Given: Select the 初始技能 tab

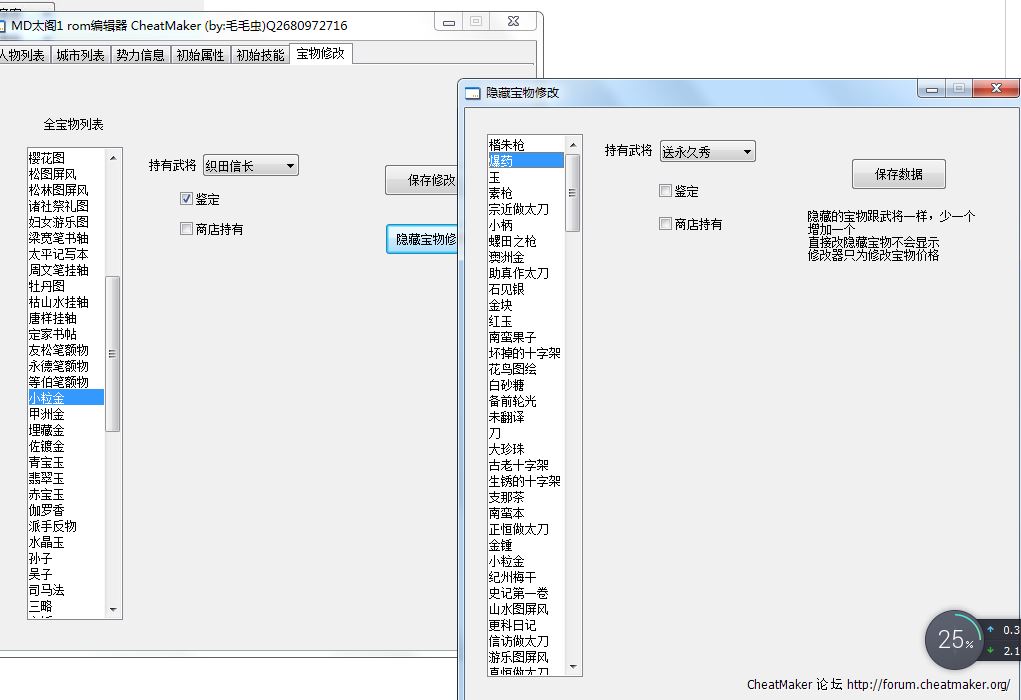Looking at the screenshot, I should 260,55.
